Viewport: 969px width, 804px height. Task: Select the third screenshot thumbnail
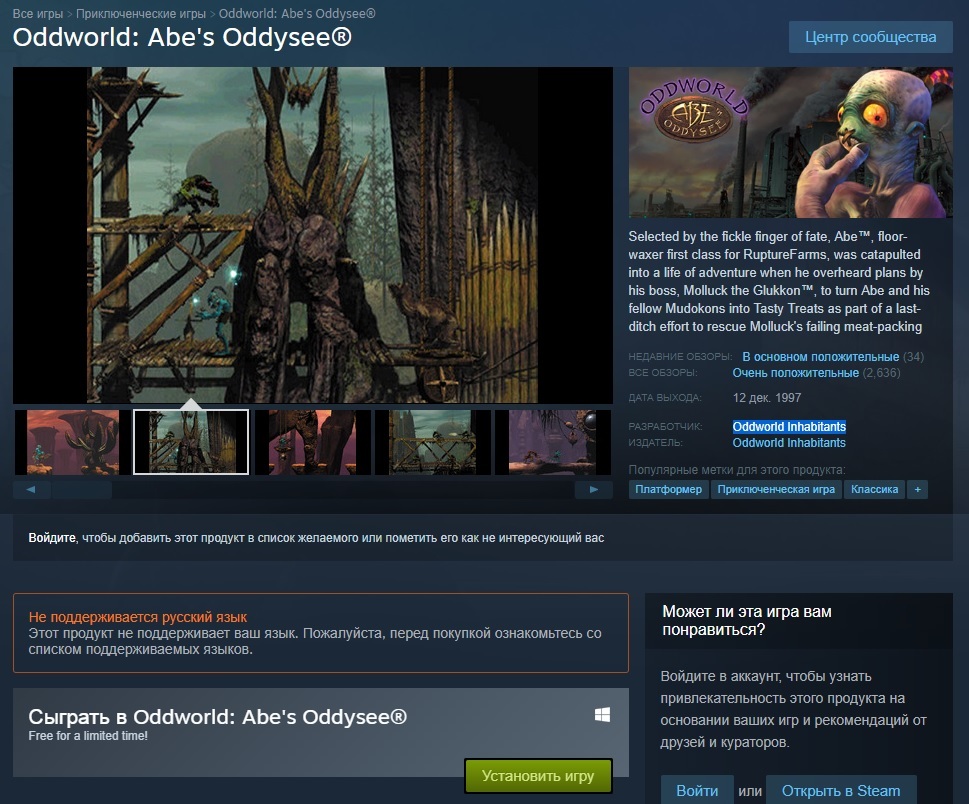313,442
